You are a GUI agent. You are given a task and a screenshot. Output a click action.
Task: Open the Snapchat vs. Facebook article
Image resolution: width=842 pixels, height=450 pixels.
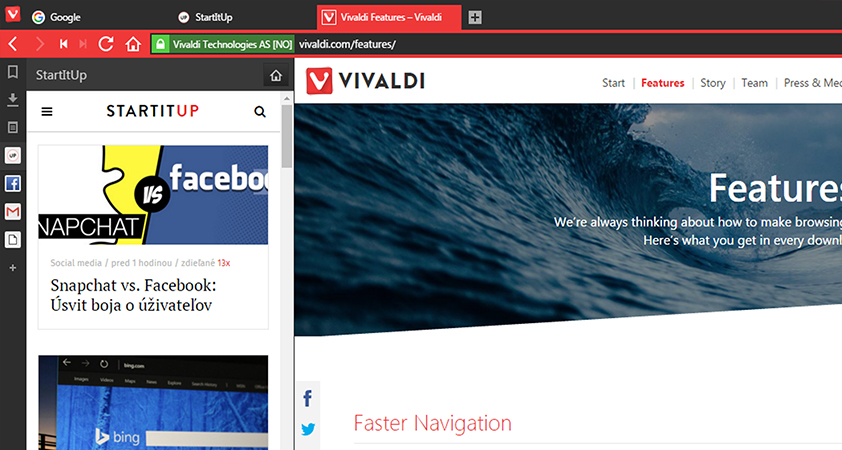click(x=133, y=295)
